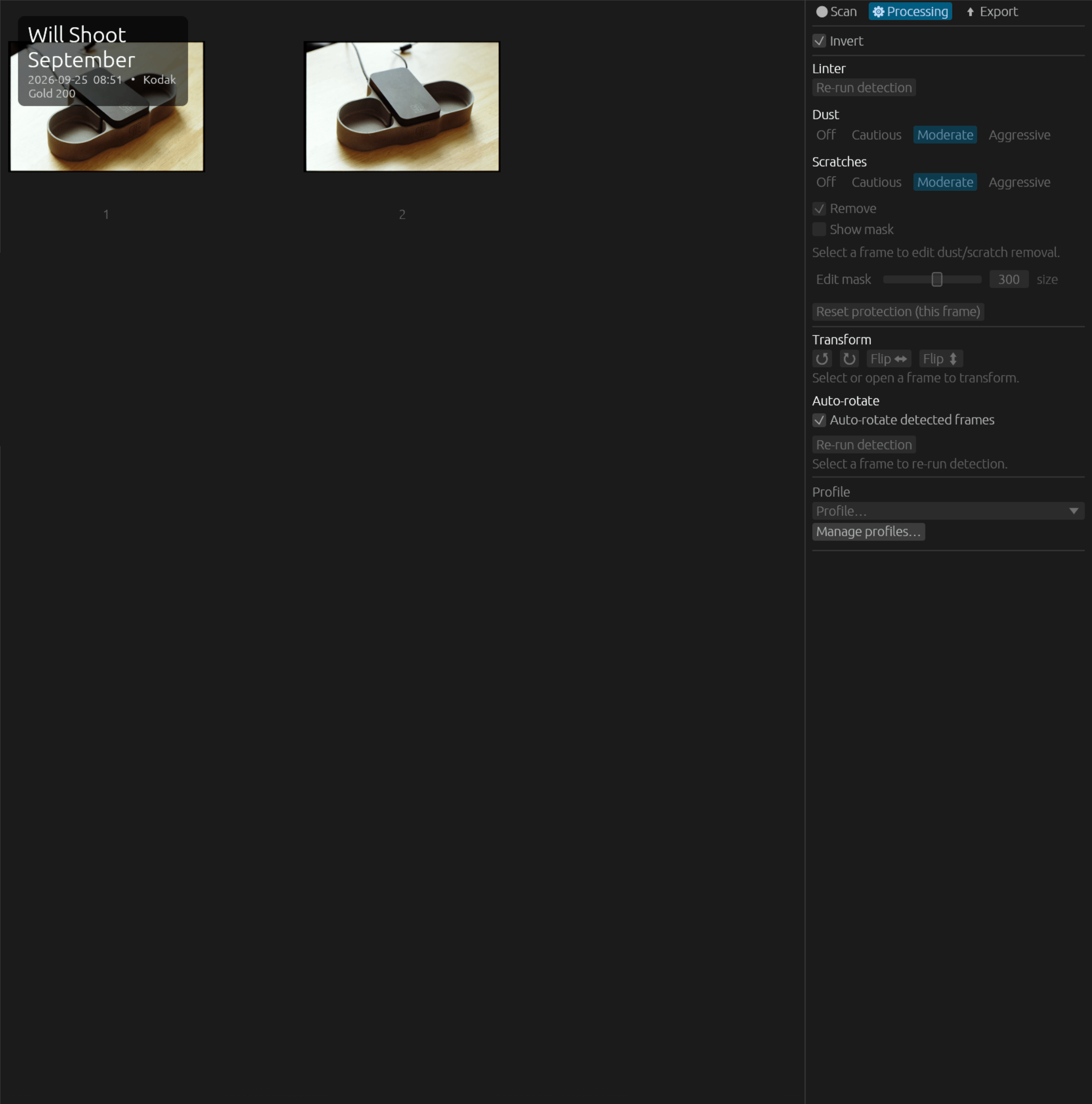Open the Processing tab
Screen dimensions: 1092x1104
point(910,11)
